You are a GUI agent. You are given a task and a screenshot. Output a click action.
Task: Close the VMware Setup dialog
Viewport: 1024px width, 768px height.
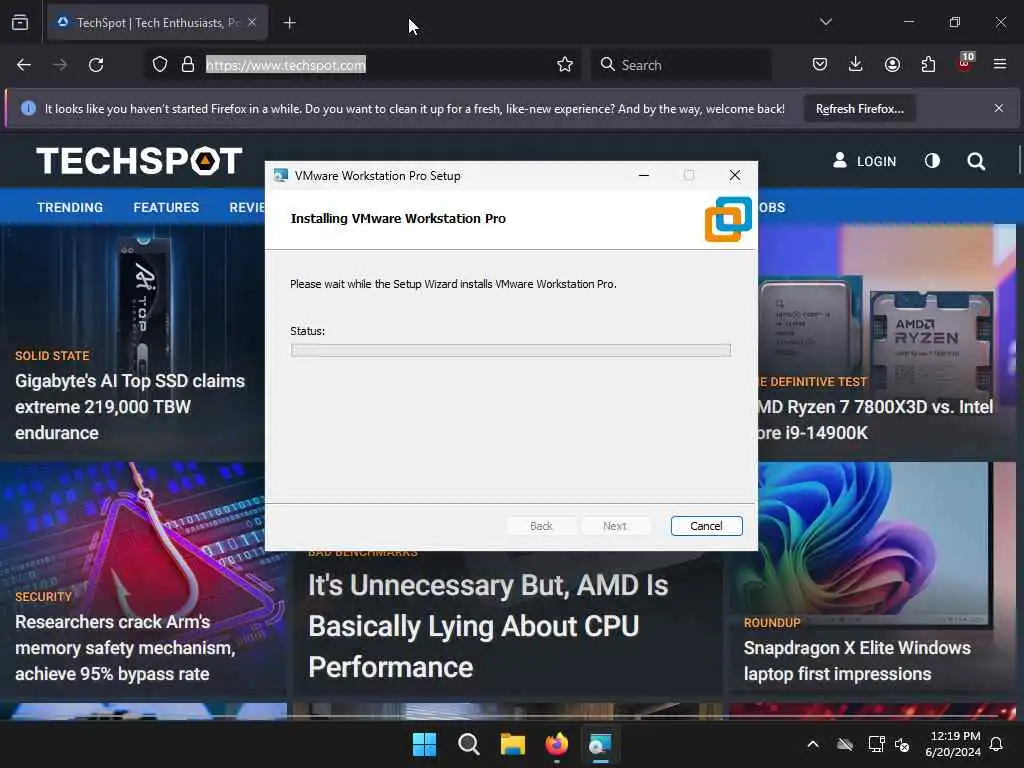click(x=735, y=175)
